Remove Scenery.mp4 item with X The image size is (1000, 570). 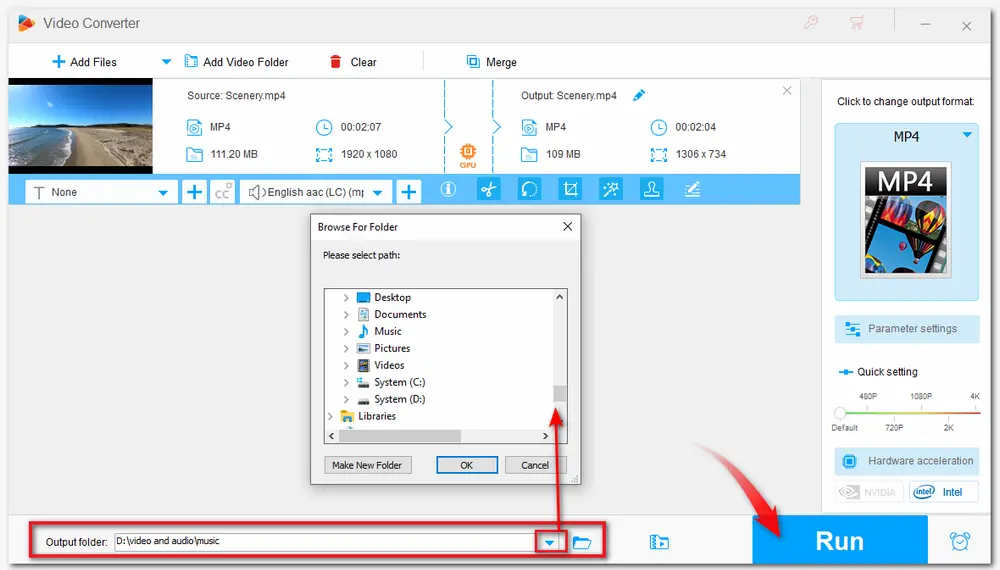point(787,91)
